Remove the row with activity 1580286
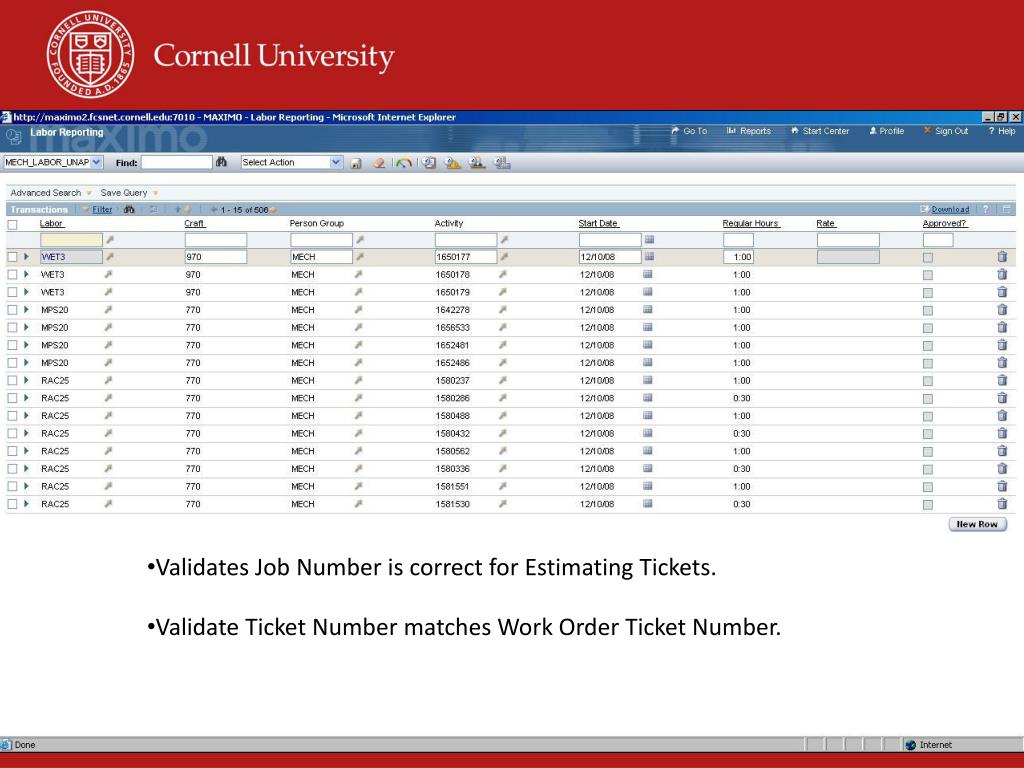This screenshot has height=768, width=1024. click(x=1002, y=398)
